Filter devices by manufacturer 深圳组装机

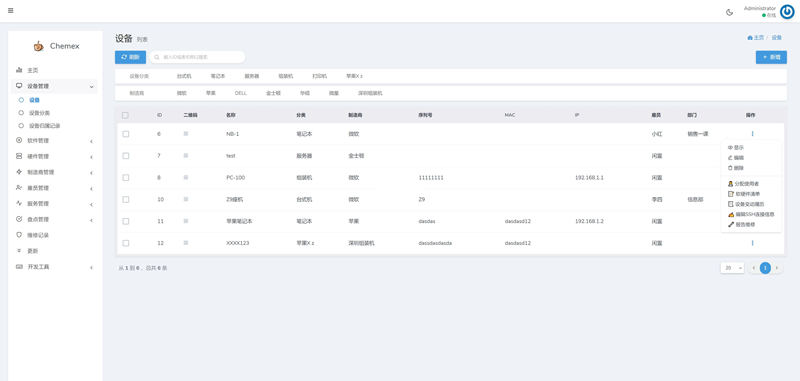tap(370, 93)
